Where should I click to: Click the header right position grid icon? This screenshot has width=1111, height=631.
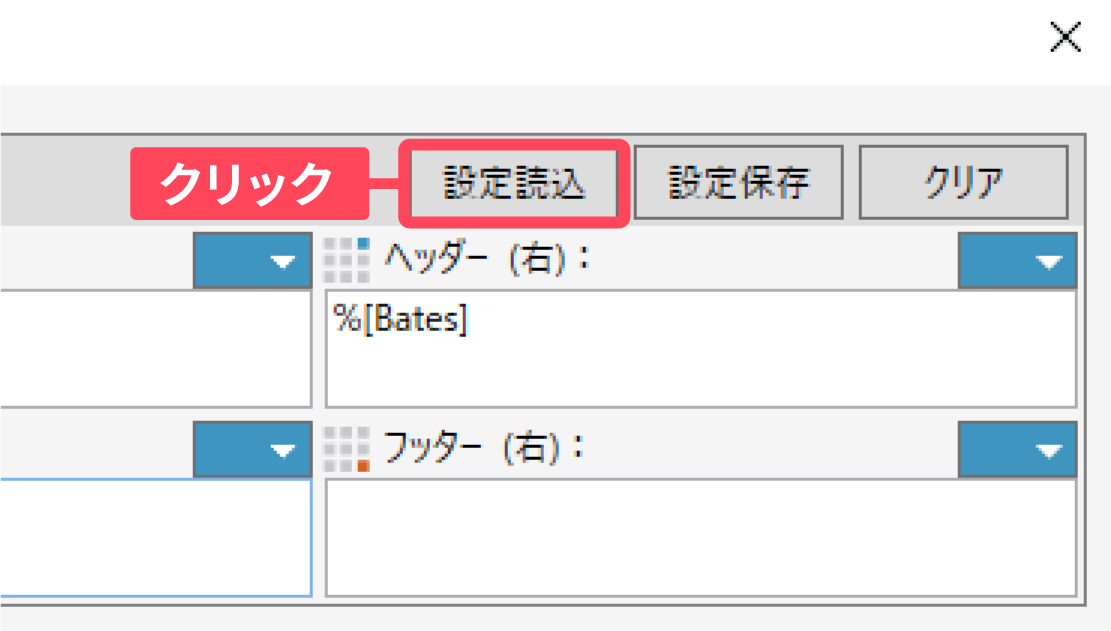(x=347, y=260)
